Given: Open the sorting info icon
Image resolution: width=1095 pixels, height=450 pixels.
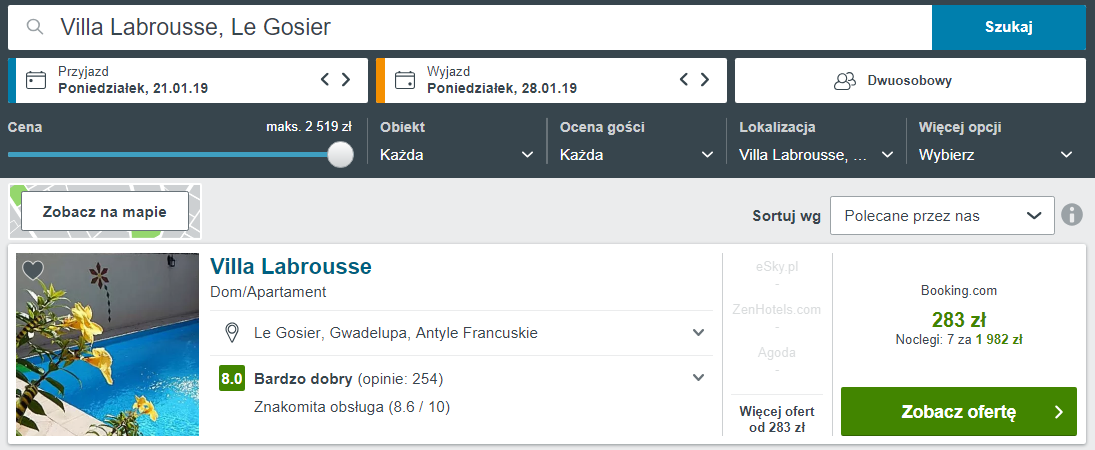Looking at the screenshot, I should pyautogui.click(x=1072, y=215).
